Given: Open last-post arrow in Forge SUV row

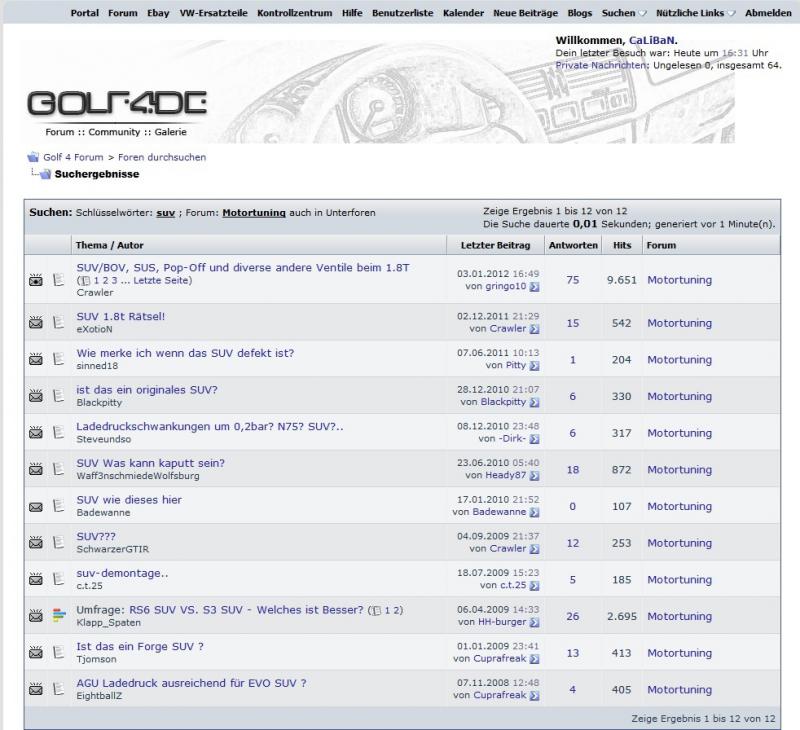Looking at the screenshot, I should (534, 659).
